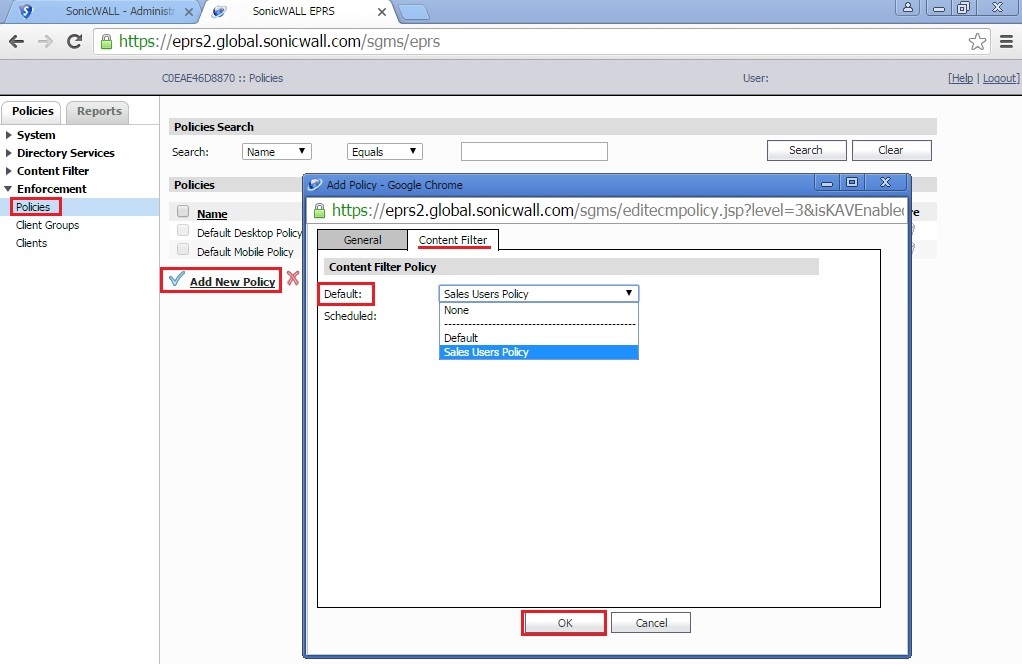Screen dimensions: 1022x664
Task: Switch to the General tab
Action: tap(362, 240)
